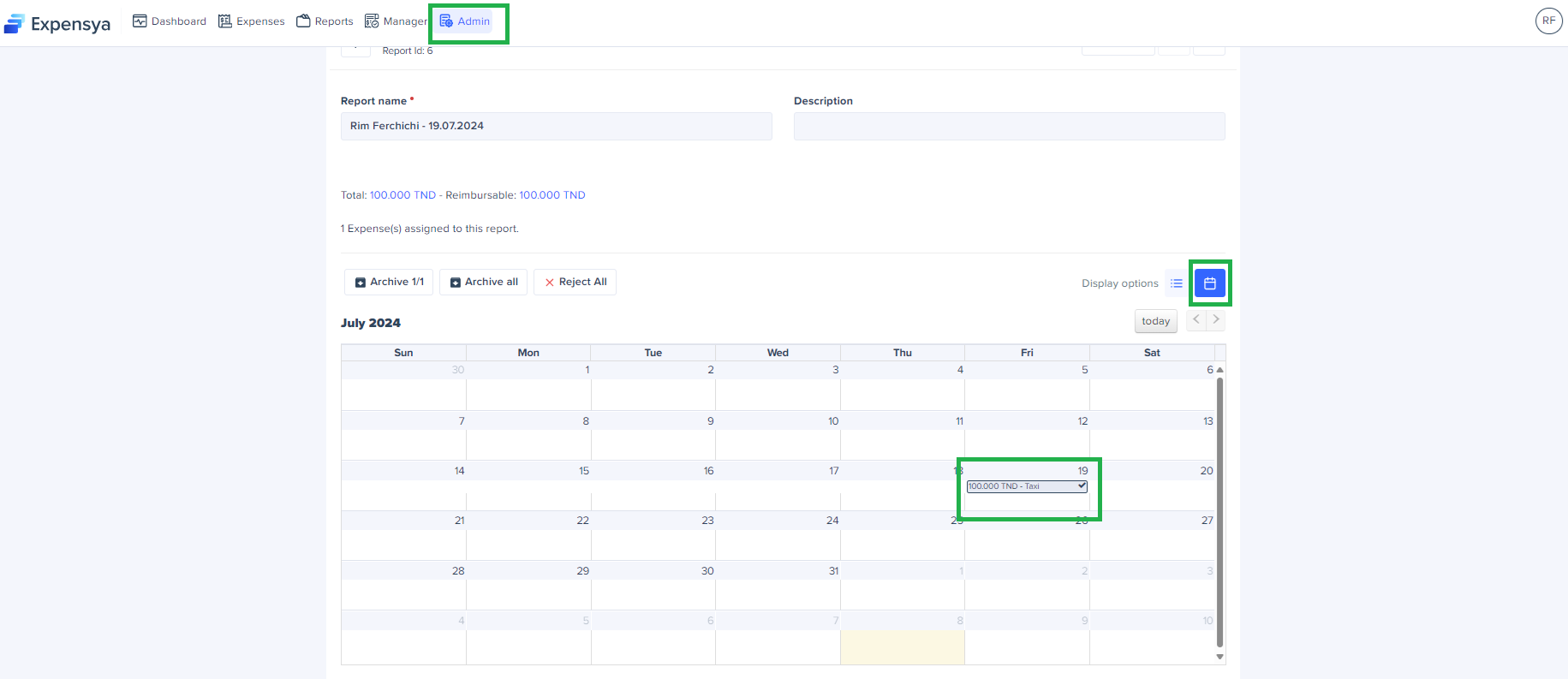Open the Admin tab
This screenshot has height=679, width=1568.
tap(466, 21)
